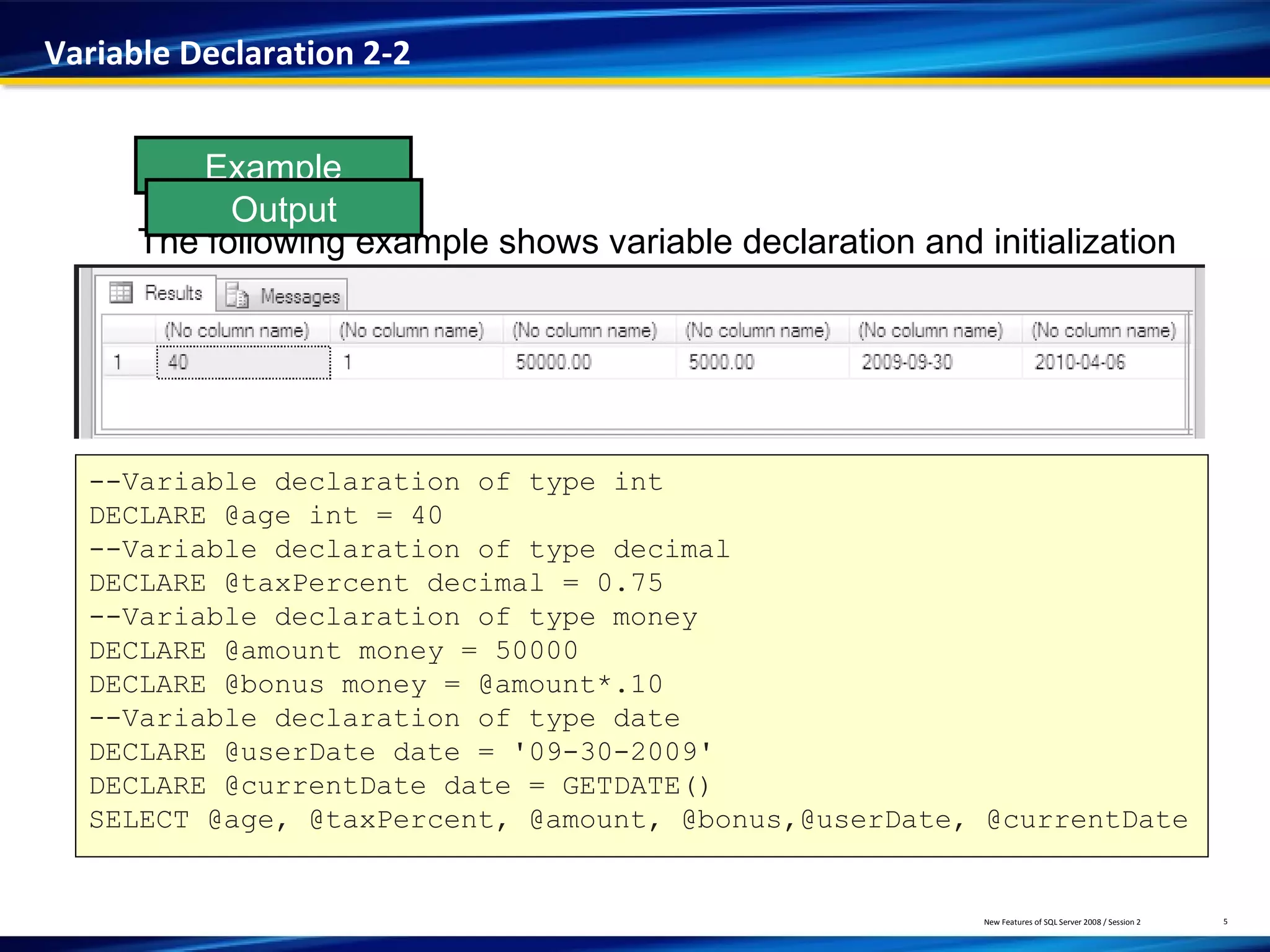Click the Example green label box
1270x952 pixels.
pyautogui.click(x=273, y=159)
